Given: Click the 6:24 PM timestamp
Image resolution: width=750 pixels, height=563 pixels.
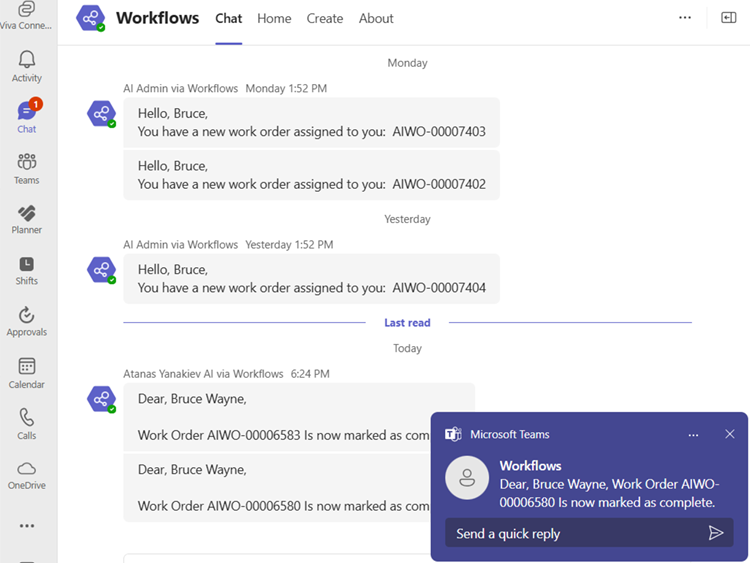Looking at the screenshot, I should (310, 374).
